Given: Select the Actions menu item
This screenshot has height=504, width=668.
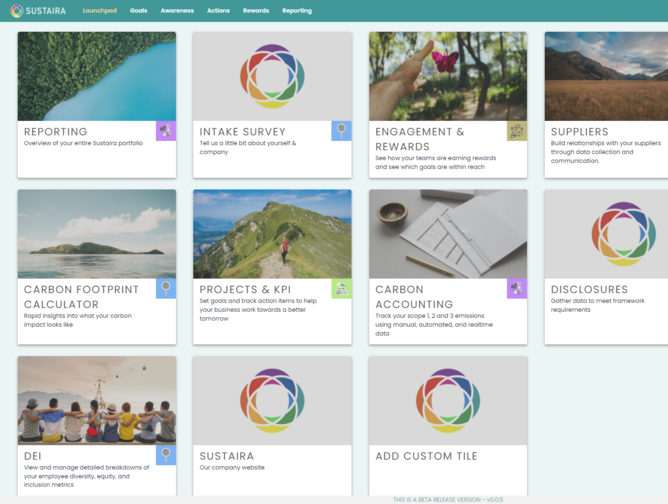Looking at the screenshot, I should [x=218, y=11].
